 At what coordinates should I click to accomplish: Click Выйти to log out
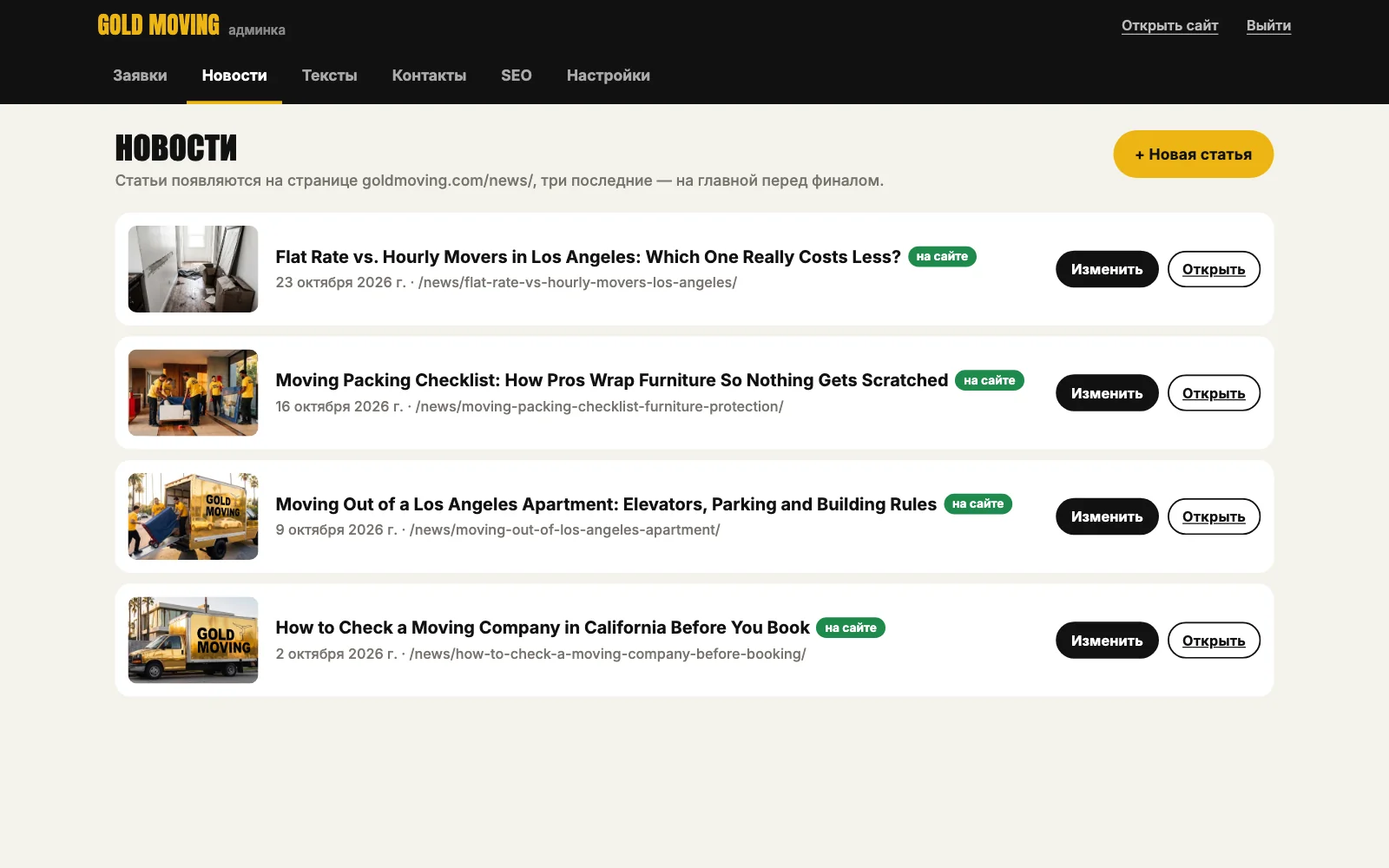click(x=1268, y=25)
